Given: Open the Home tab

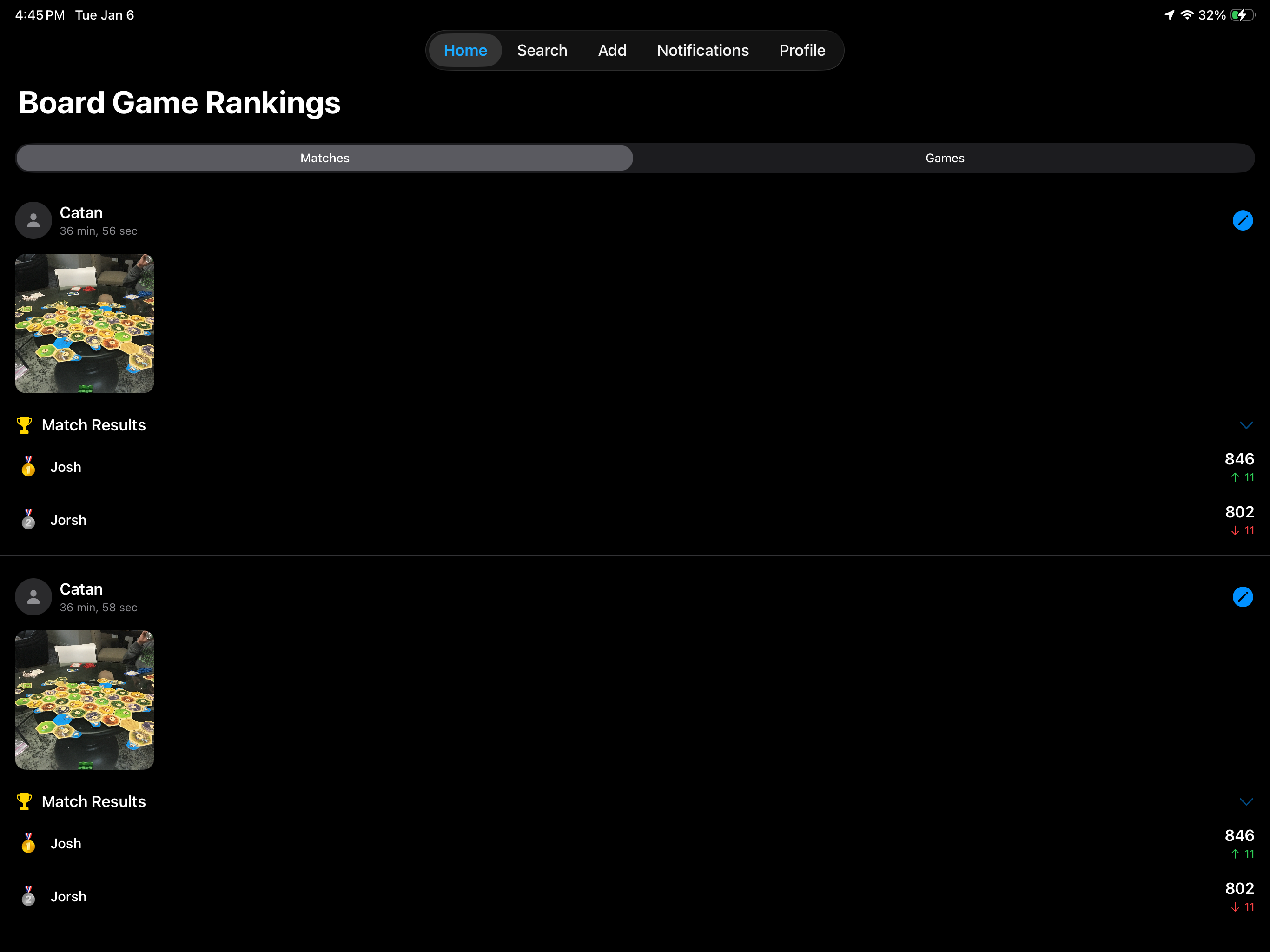Looking at the screenshot, I should 465,51.
